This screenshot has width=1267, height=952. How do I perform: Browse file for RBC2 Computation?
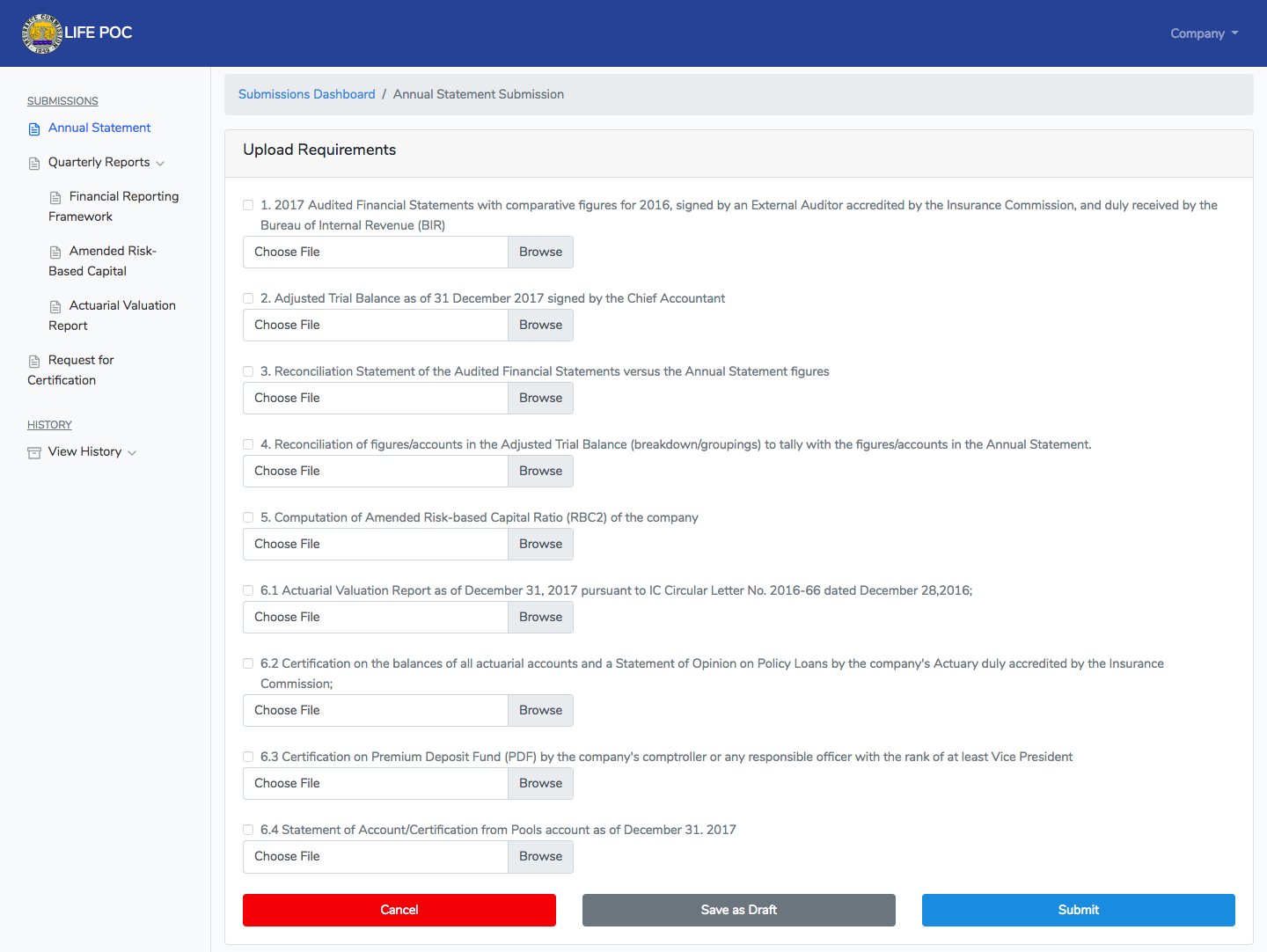pos(540,544)
